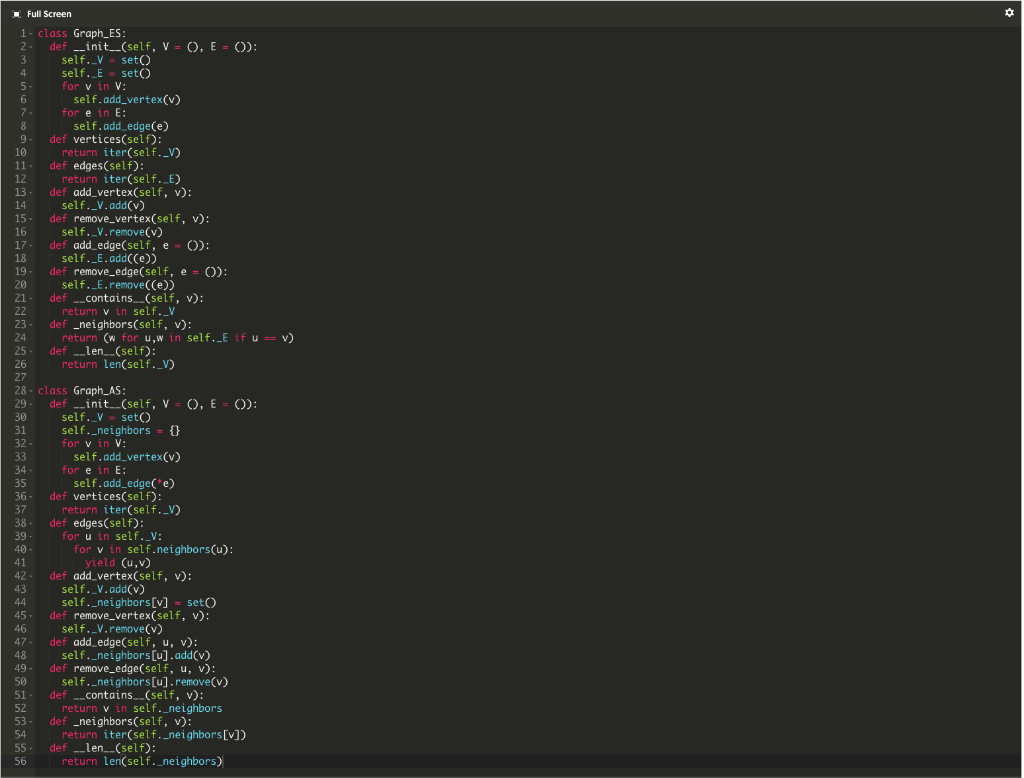The width and height of the screenshot is (1024, 778).
Task: Fold vertices method at line 9
Action: pyautogui.click(x=31, y=140)
